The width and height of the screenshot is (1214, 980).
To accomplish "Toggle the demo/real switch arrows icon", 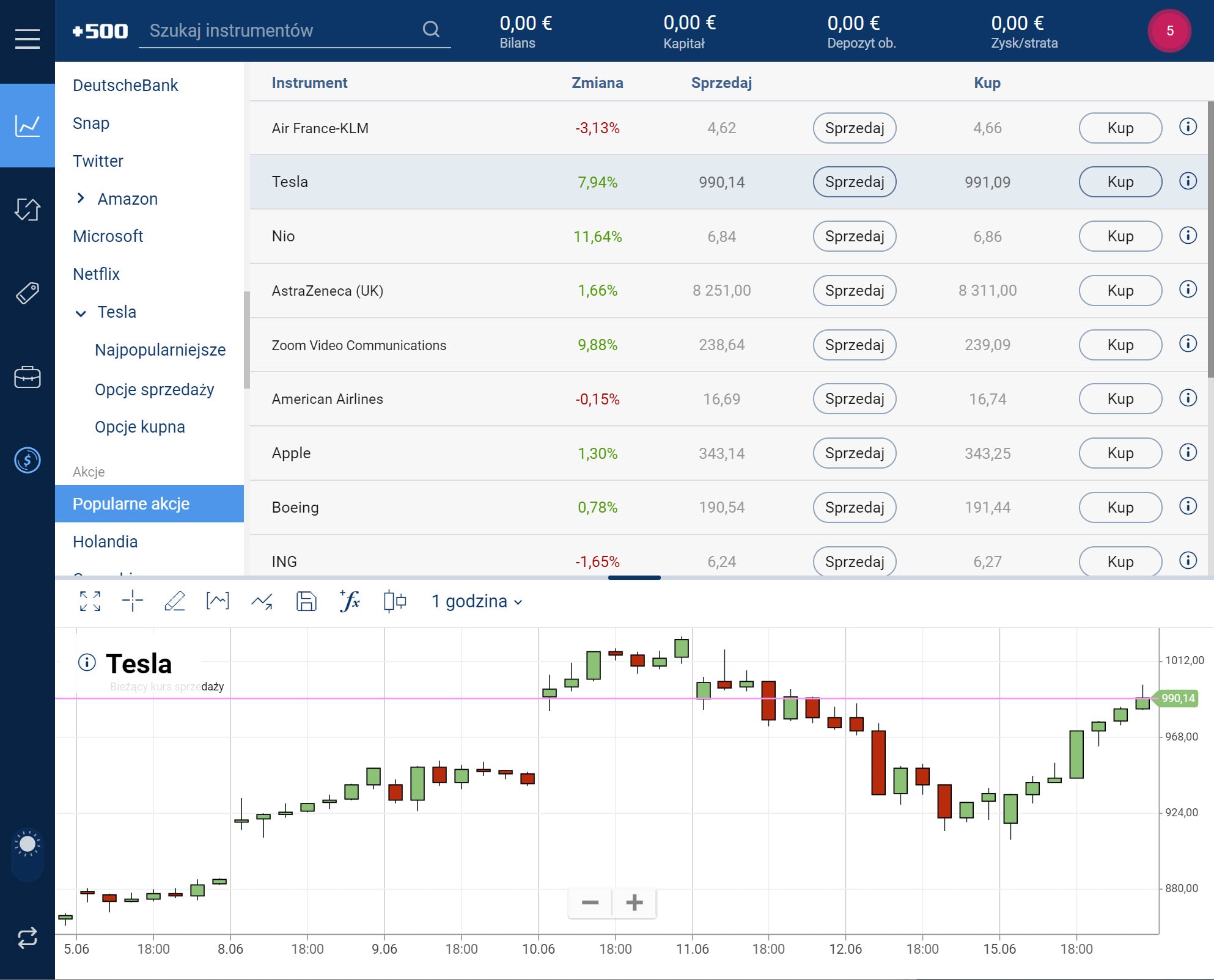I will 28,937.
